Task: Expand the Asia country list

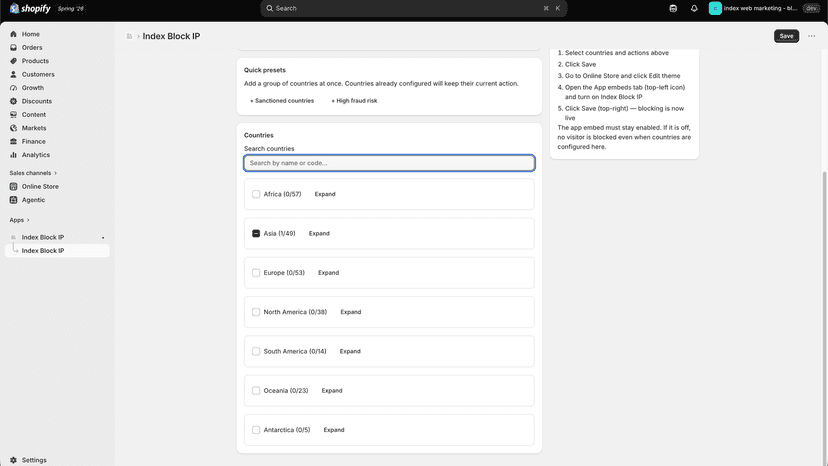Action: tap(319, 234)
